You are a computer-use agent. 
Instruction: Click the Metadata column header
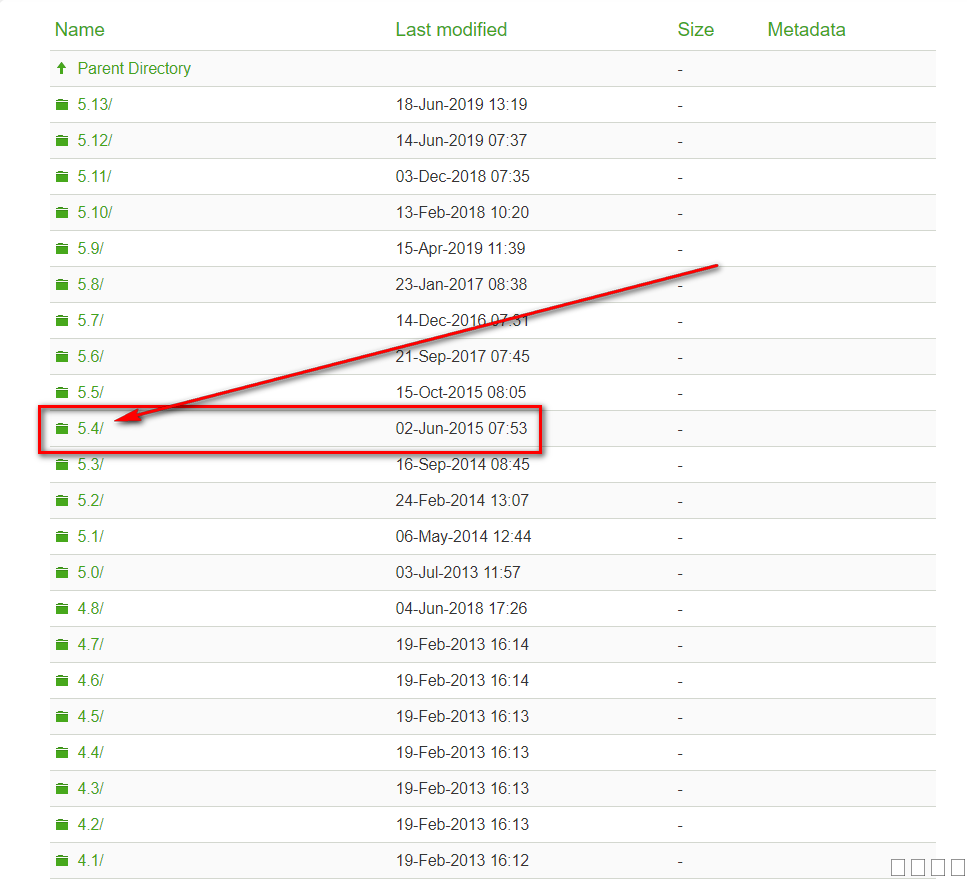click(x=806, y=30)
